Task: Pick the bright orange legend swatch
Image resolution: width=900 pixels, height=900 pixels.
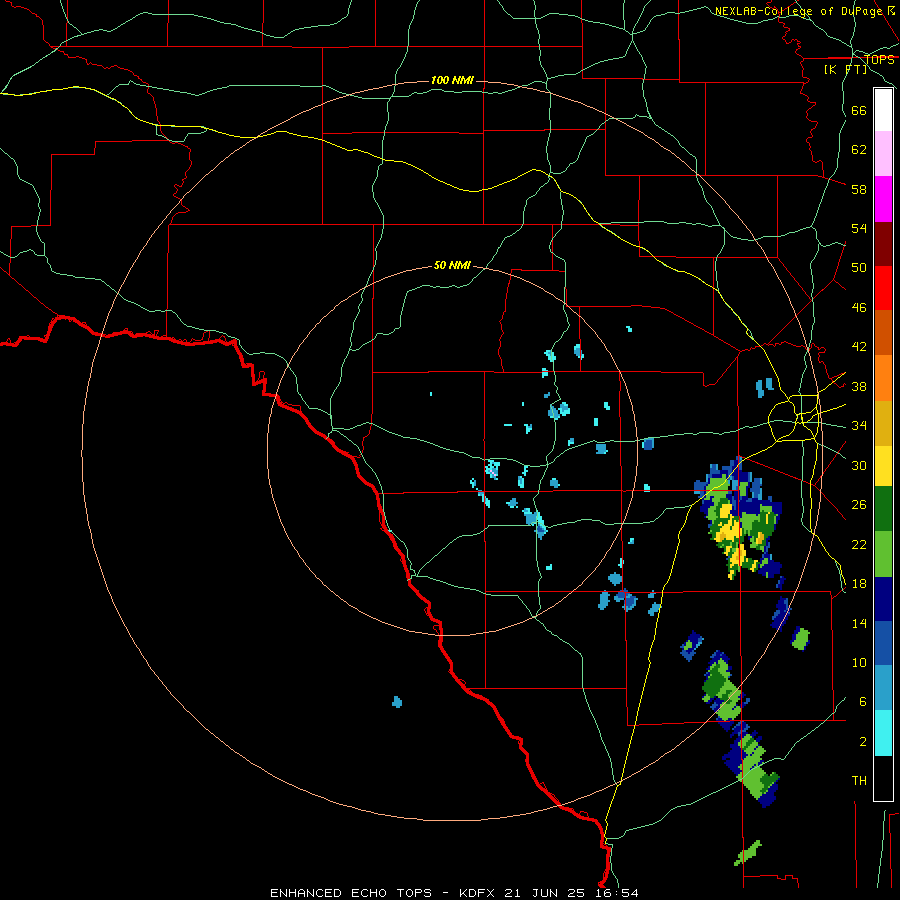Action: [x=883, y=378]
